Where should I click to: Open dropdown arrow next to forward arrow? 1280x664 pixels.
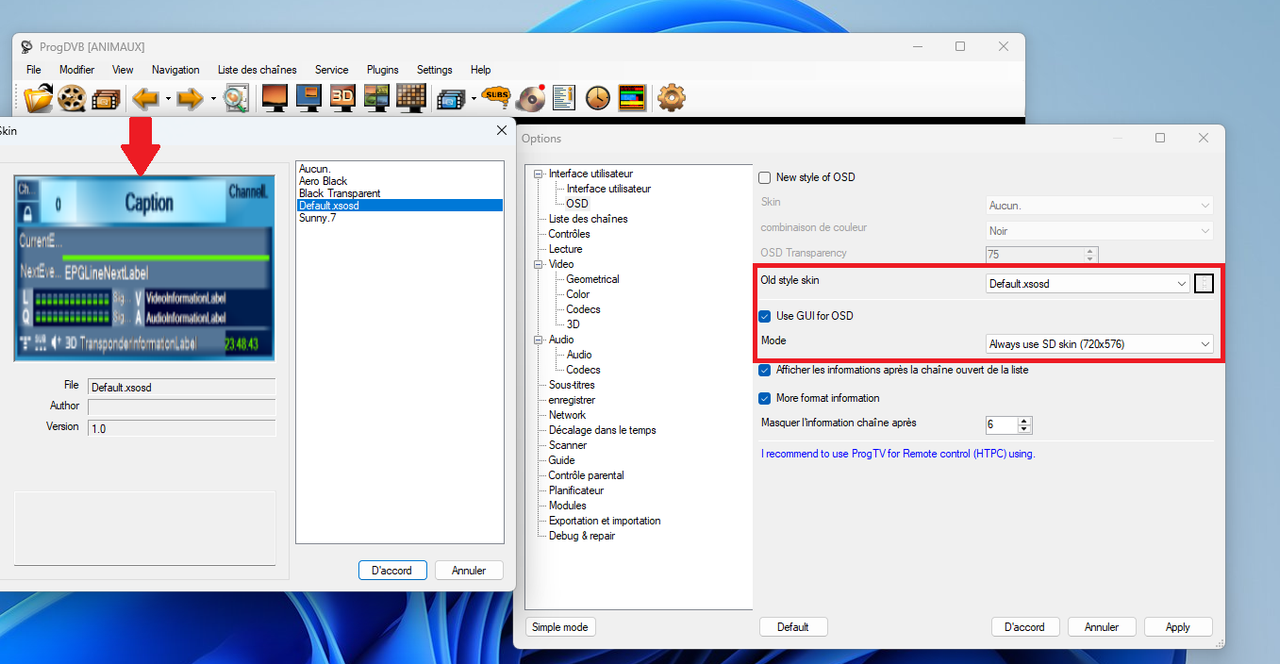213,99
